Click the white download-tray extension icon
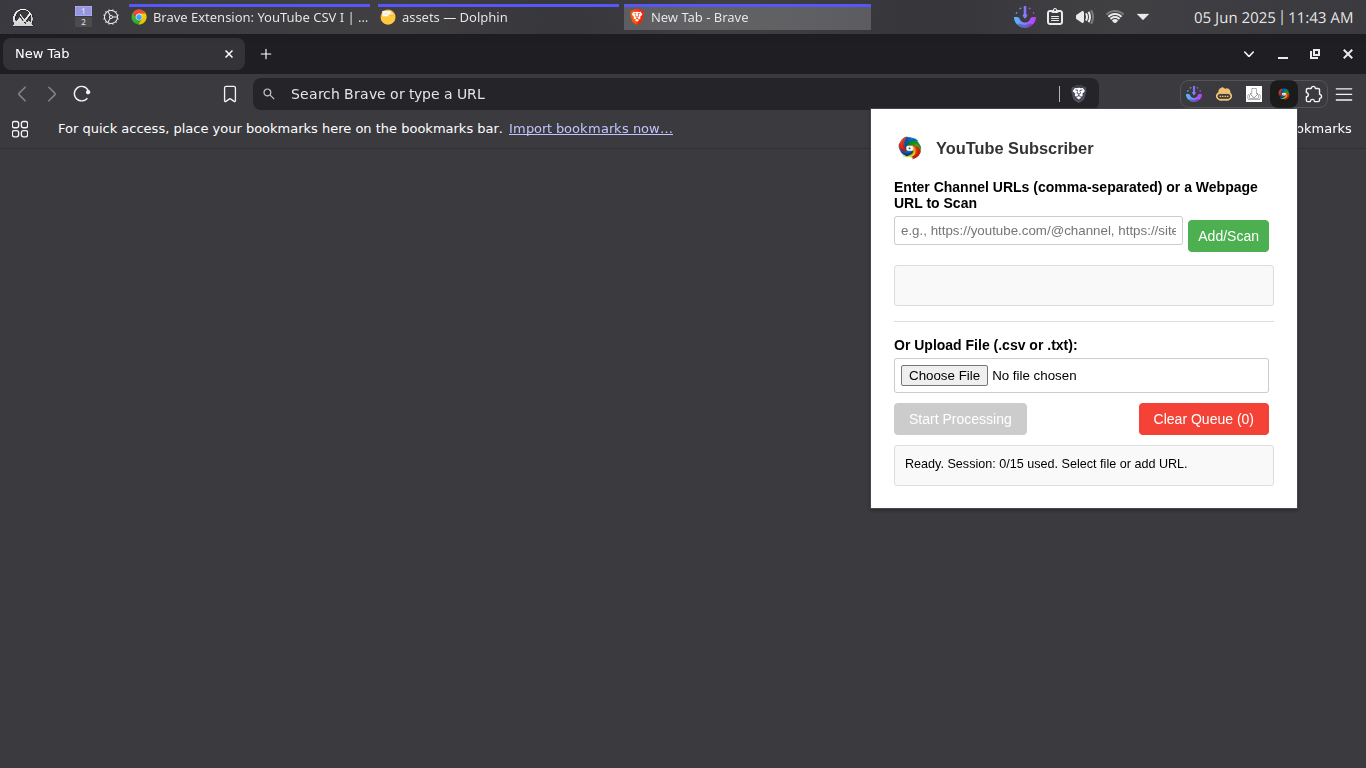The width and height of the screenshot is (1366, 768). (1254, 94)
